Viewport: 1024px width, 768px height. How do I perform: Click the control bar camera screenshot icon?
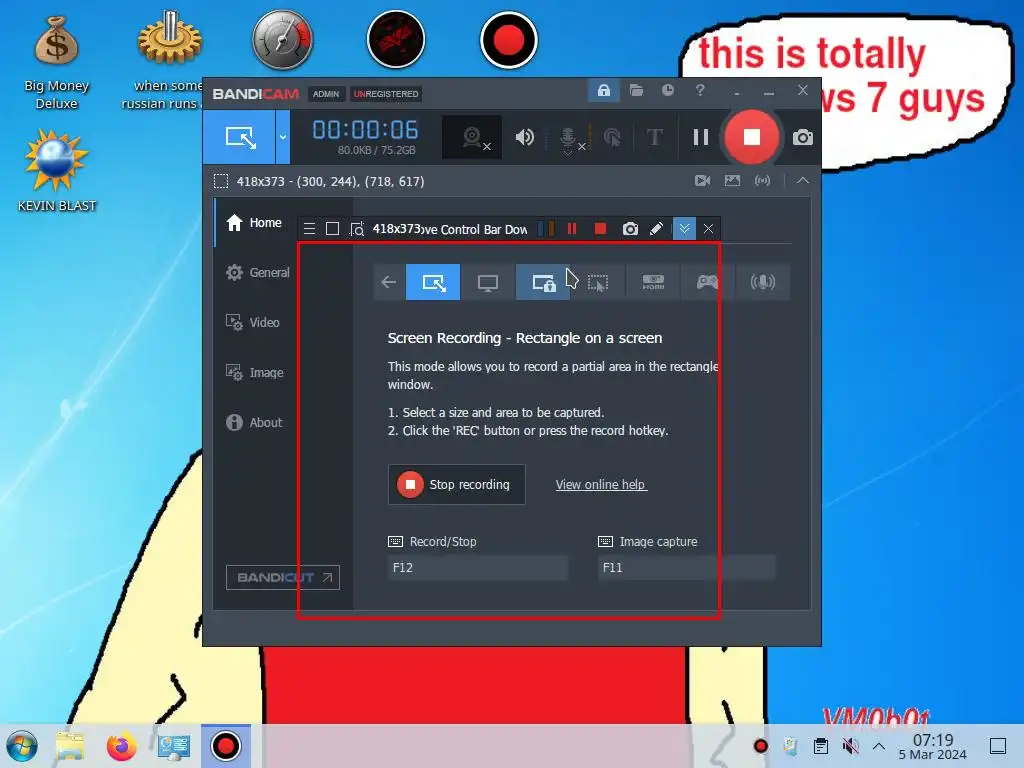(x=630, y=229)
